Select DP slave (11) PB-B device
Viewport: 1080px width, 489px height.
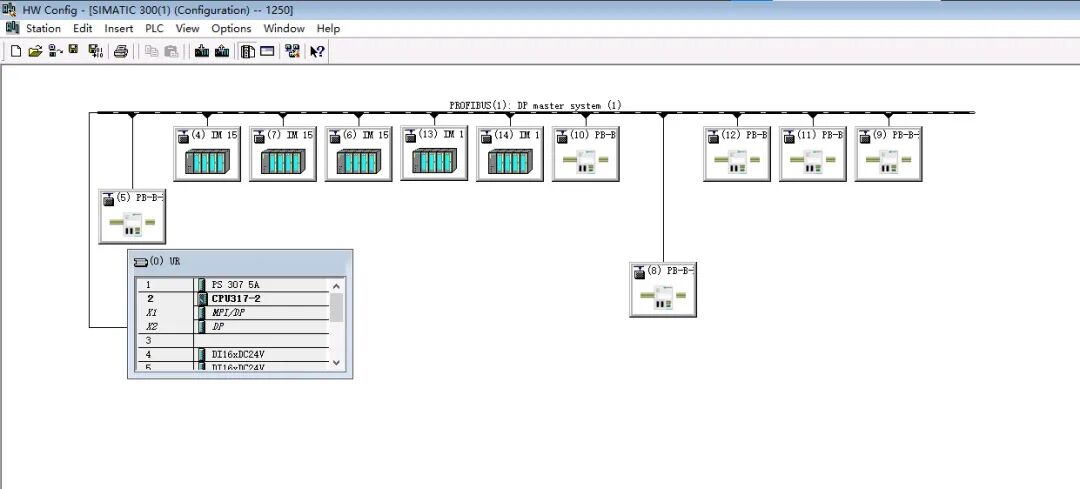tap(813, 154)
